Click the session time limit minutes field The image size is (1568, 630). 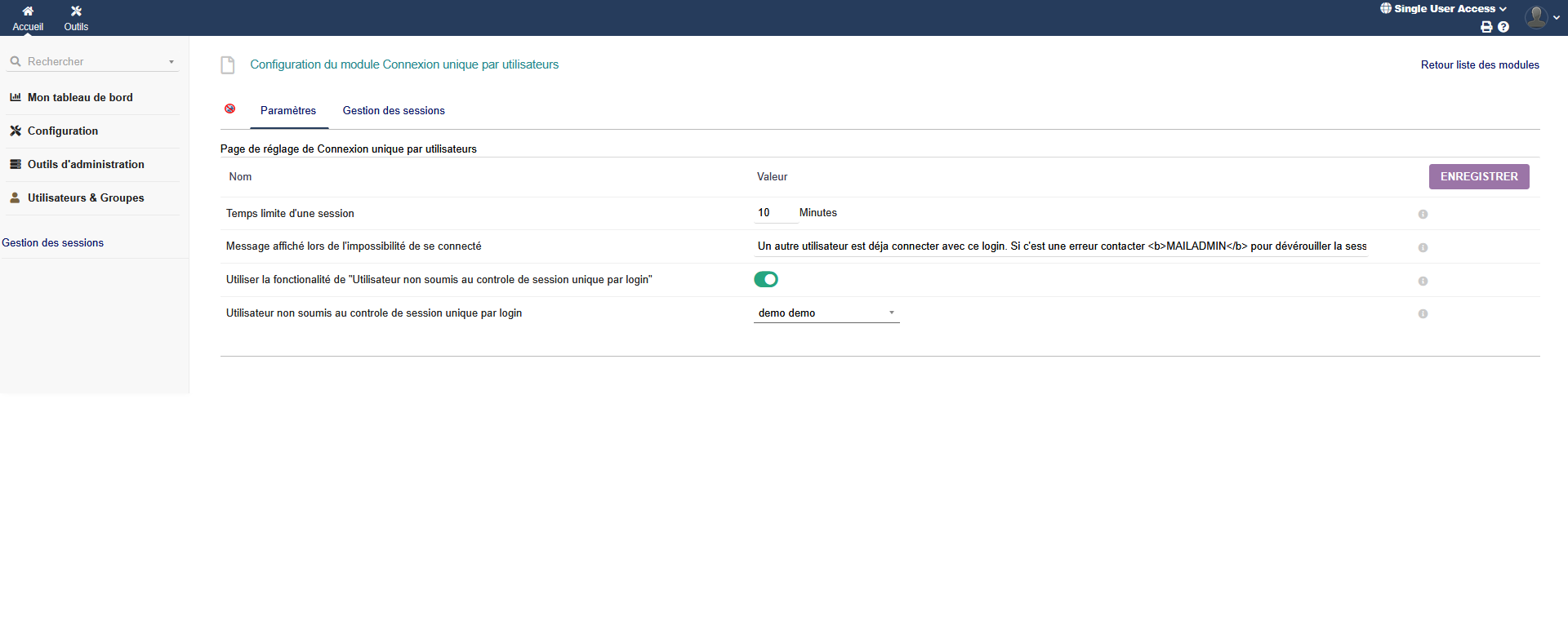pos(774,213)
